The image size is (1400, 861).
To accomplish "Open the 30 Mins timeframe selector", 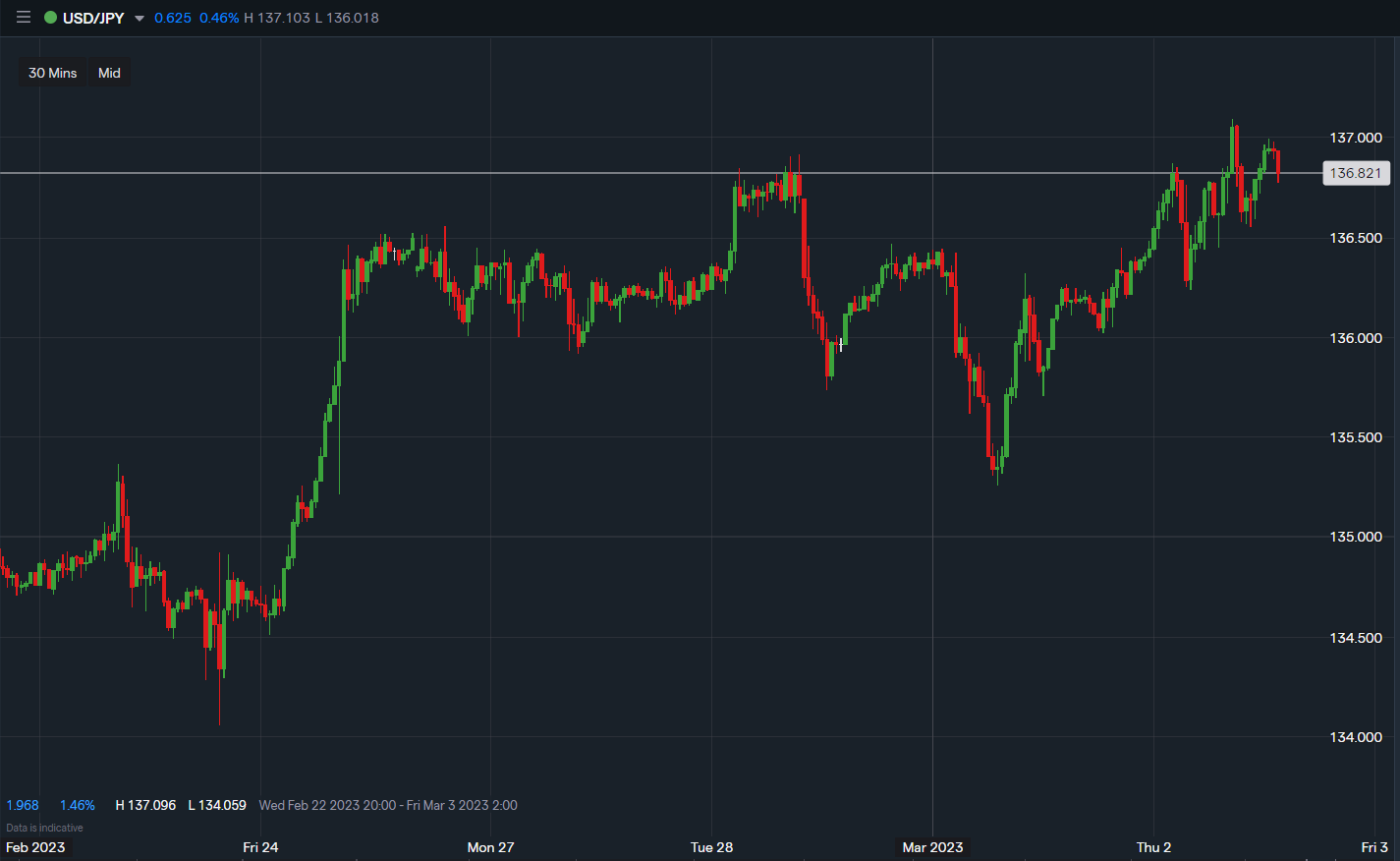I will 53,73.
